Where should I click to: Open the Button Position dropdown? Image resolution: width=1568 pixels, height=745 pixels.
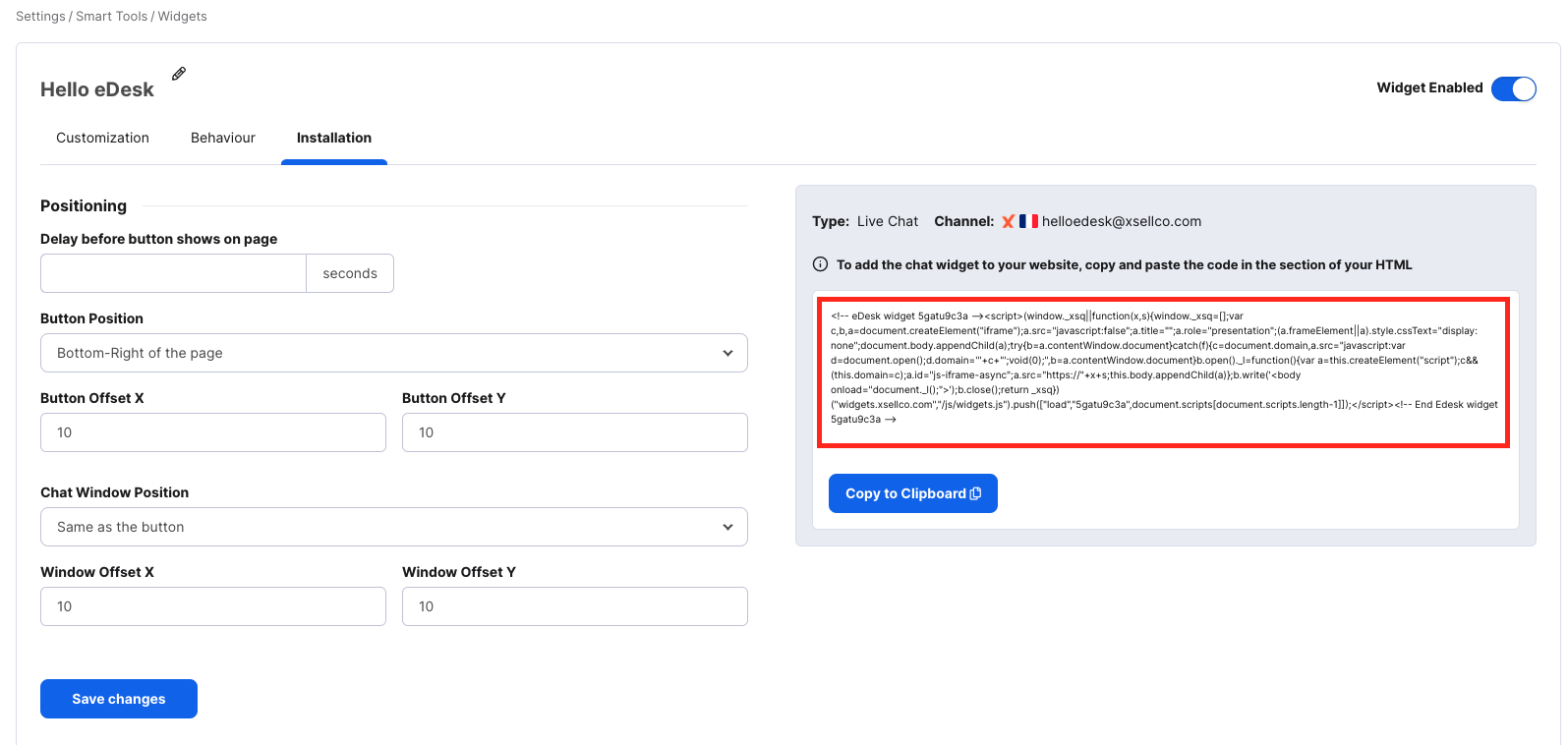tap(394, 353)
